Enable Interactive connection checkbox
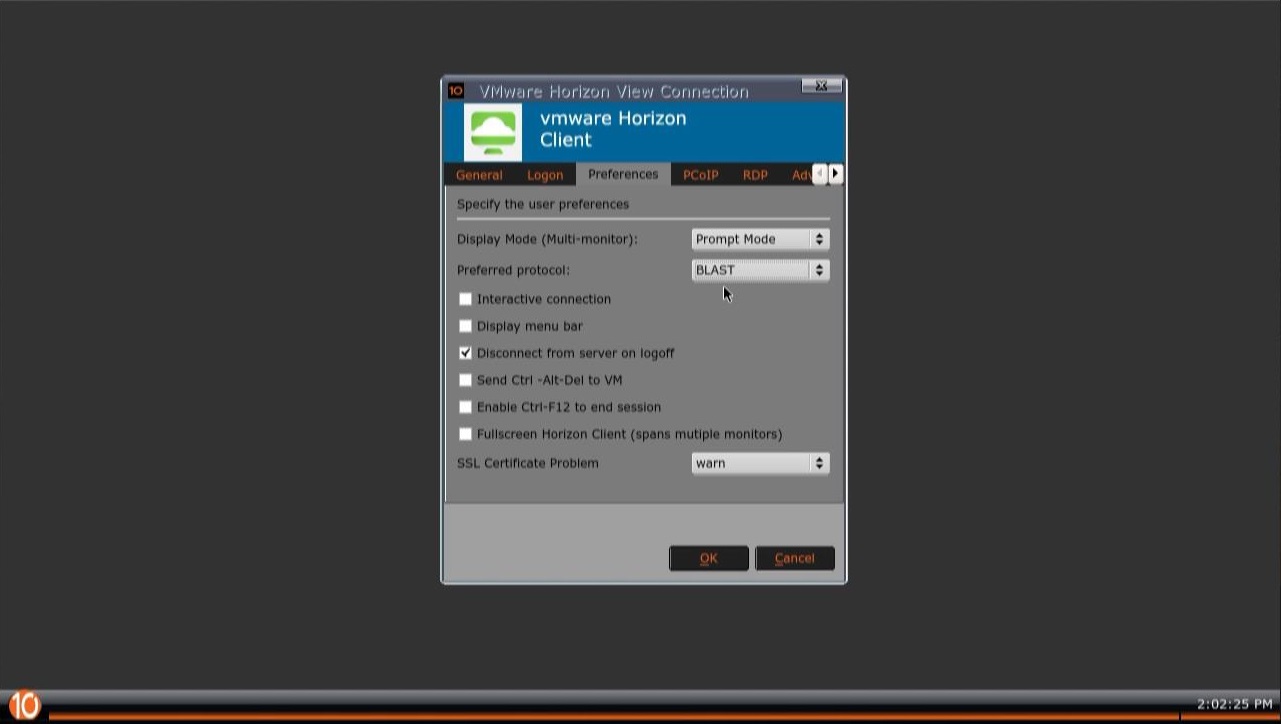Image resolution: width=1281 pixels, height=724 pixels. (x=465, y=299)
